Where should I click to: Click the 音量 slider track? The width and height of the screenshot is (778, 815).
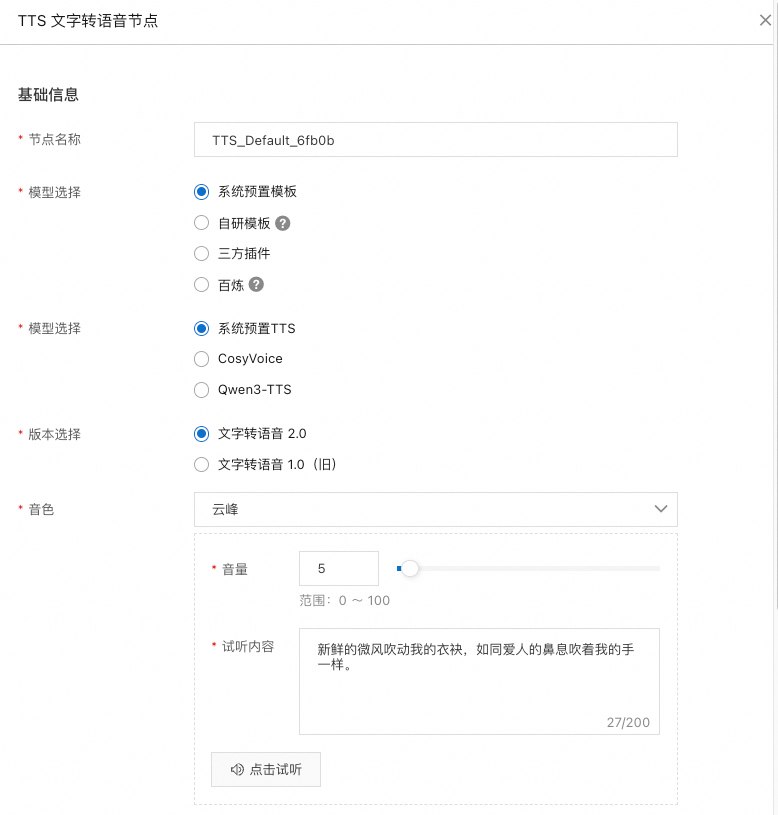coord(528,569)
